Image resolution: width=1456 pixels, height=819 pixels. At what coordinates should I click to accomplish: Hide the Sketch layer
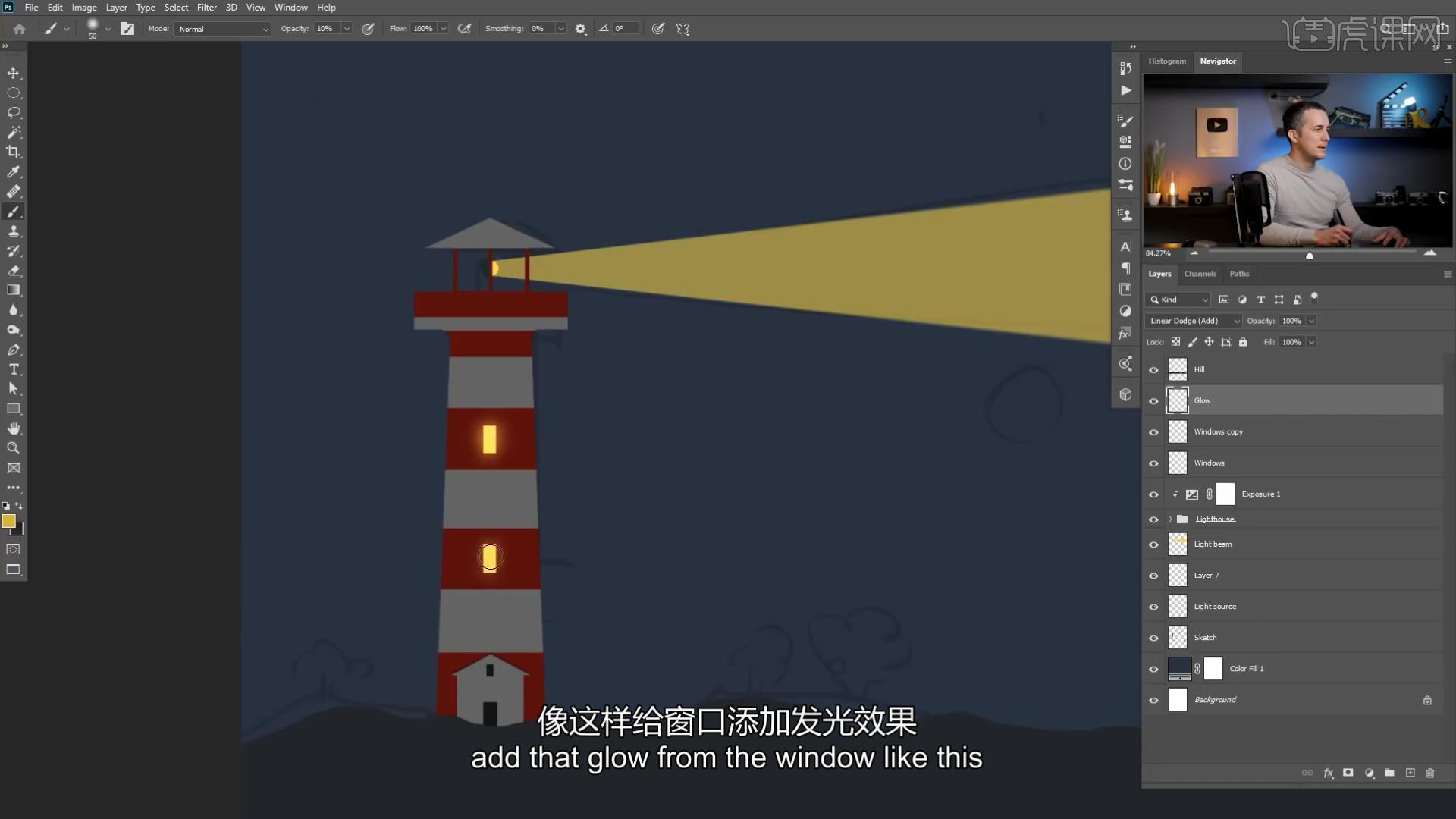pos(1154,638)
